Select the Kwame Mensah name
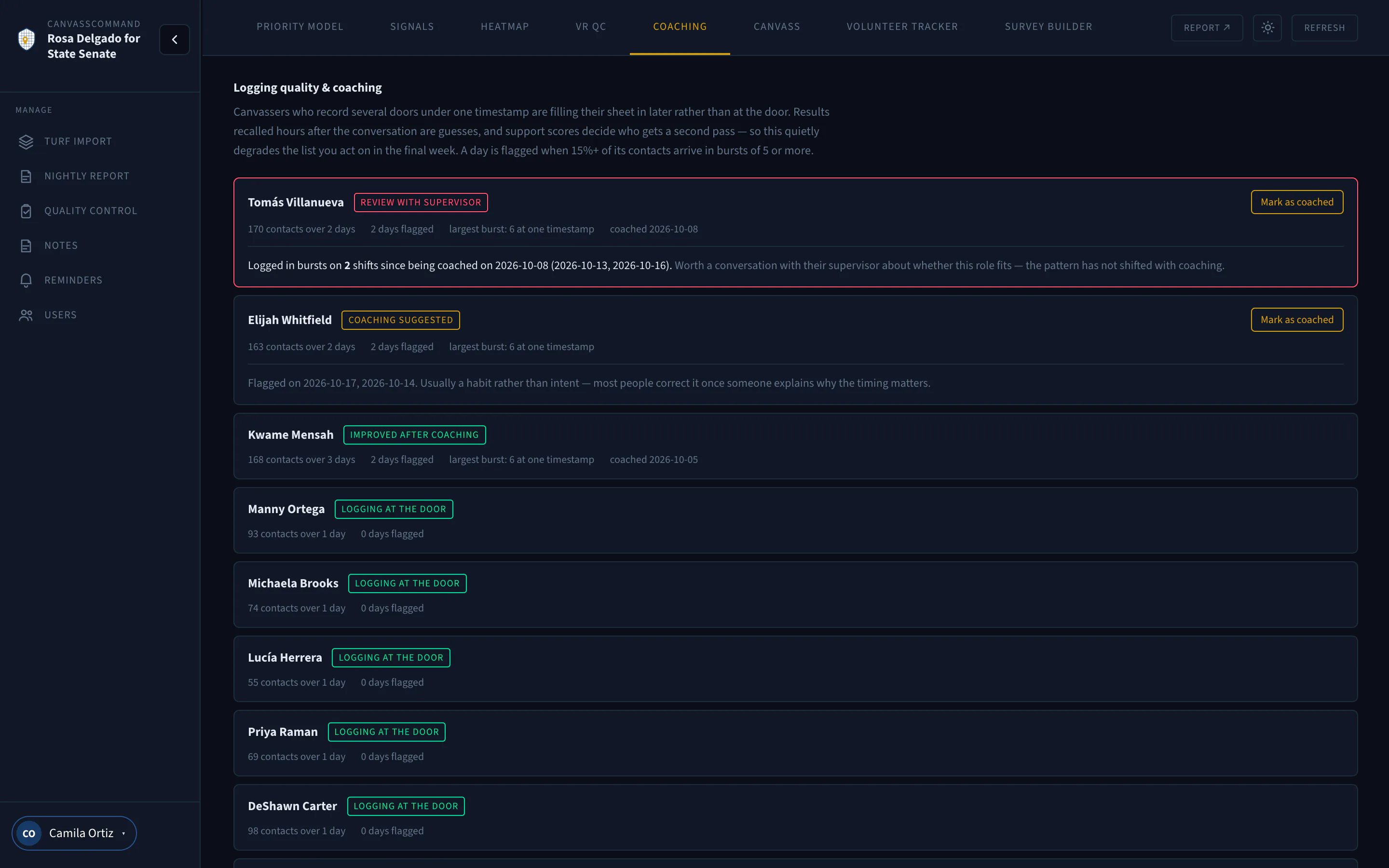The width and height of the screenshot is (1389, 868). click(x=290, y=434)
